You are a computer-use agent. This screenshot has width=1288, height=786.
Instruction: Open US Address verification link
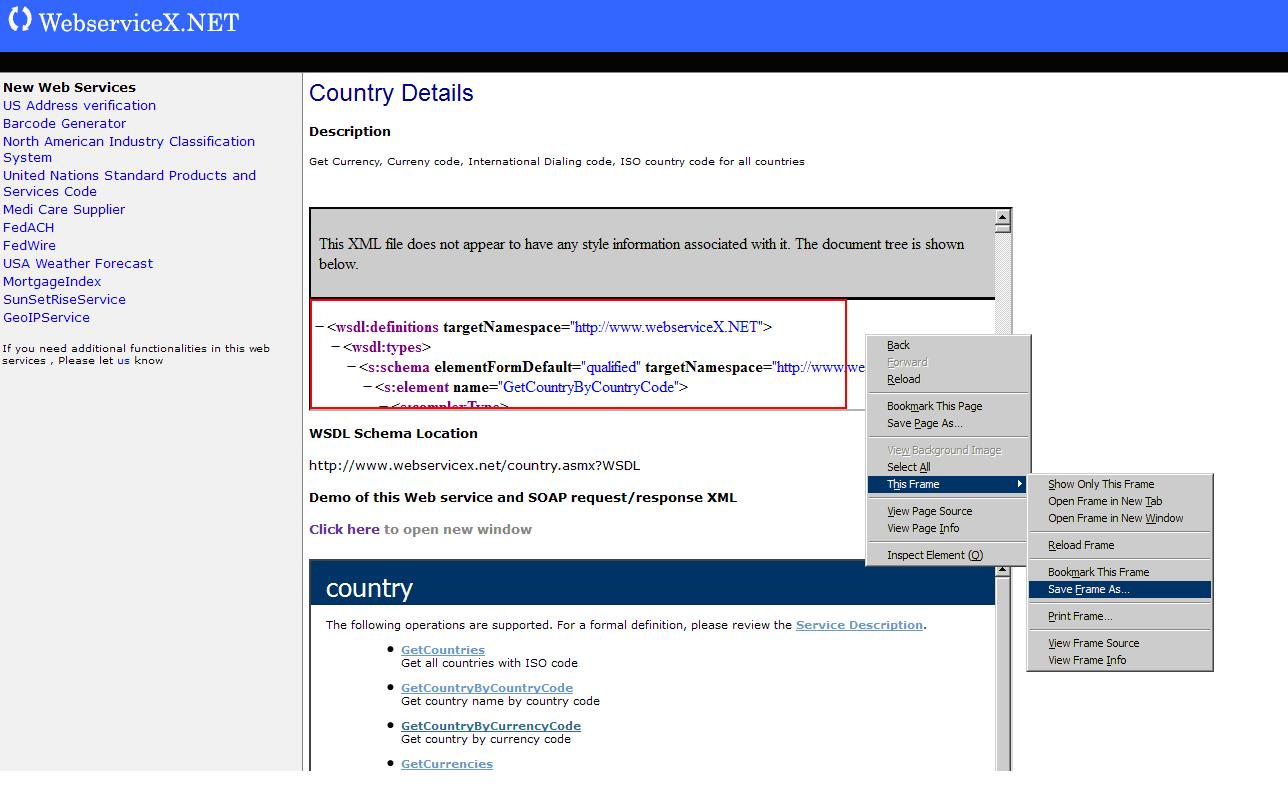[x=79, y=105]
